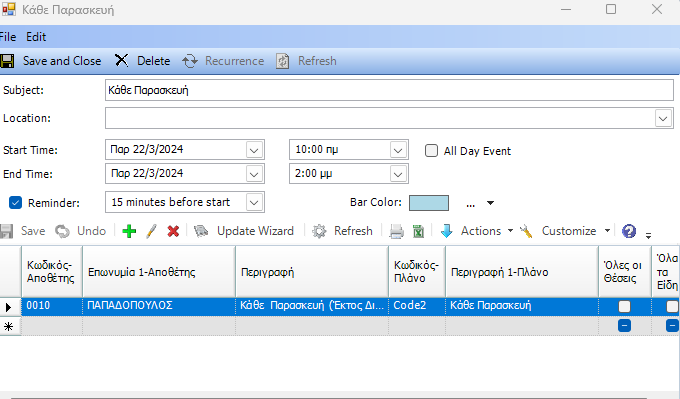Click the Customize label

[x=569, y=231]
